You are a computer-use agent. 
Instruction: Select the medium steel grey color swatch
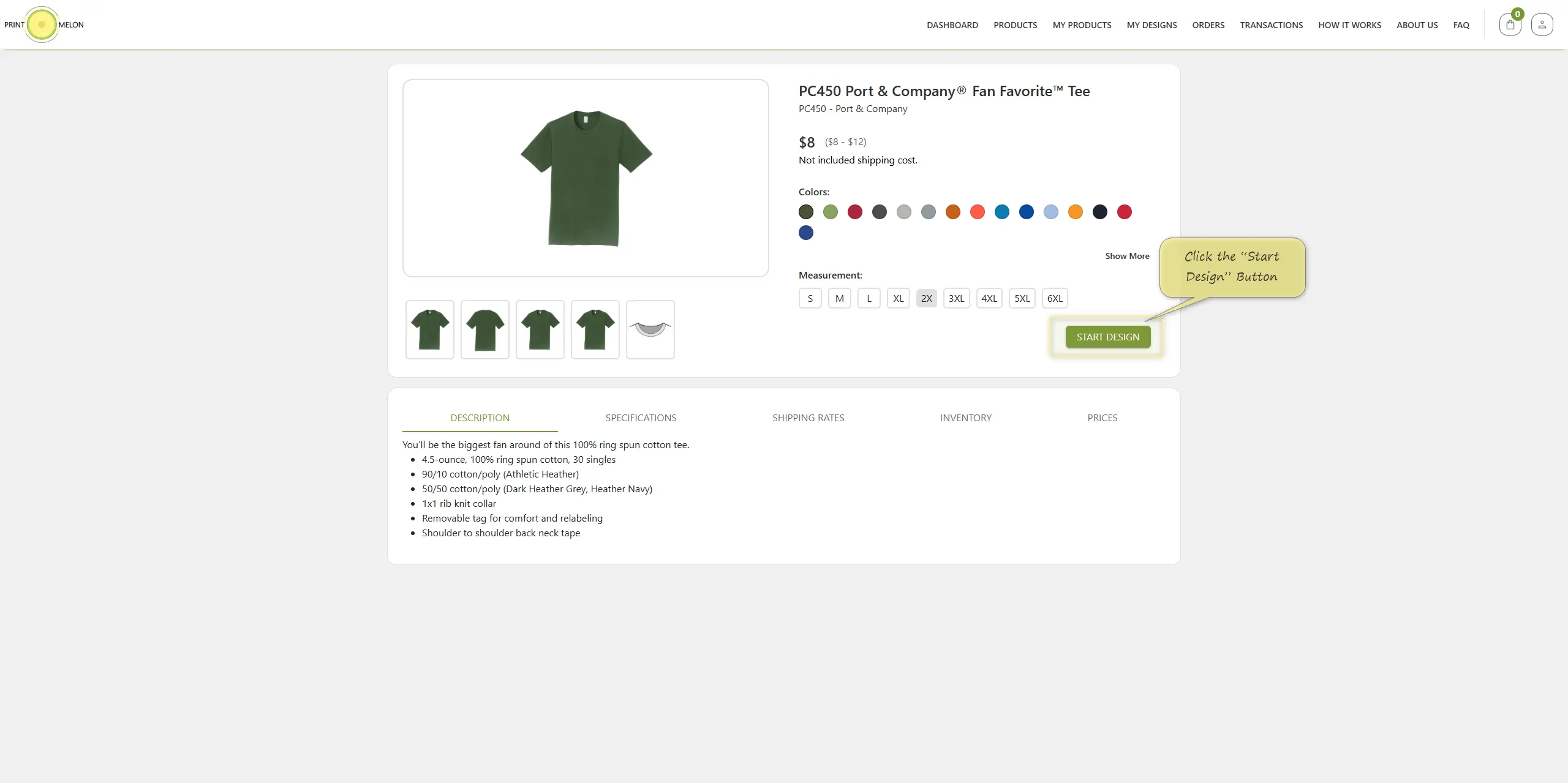tap(928, 212)
